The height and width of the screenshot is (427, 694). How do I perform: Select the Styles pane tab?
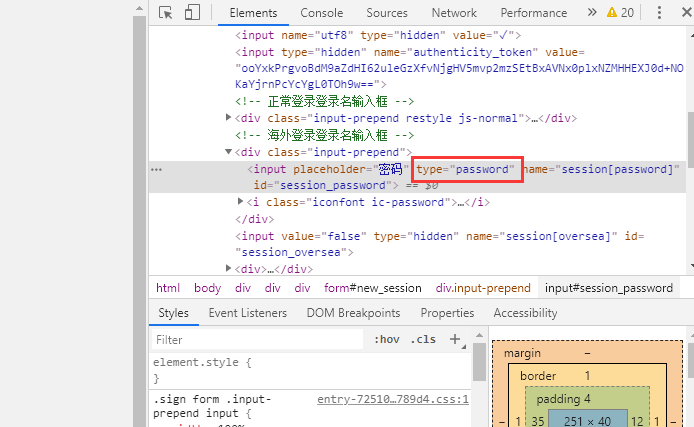click(x=174, y=313)
